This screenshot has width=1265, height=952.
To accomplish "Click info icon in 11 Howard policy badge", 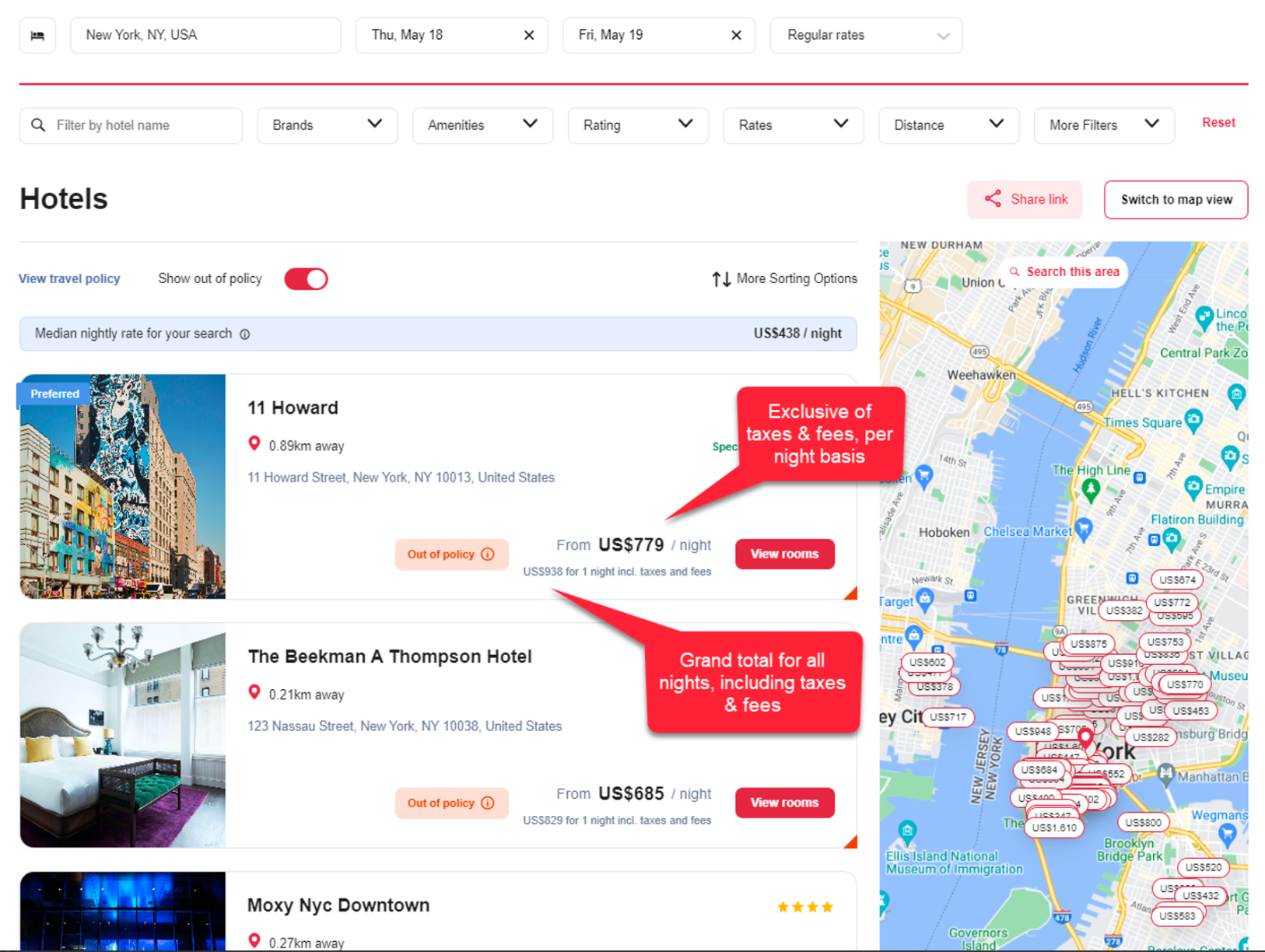I will pos(488,555).
